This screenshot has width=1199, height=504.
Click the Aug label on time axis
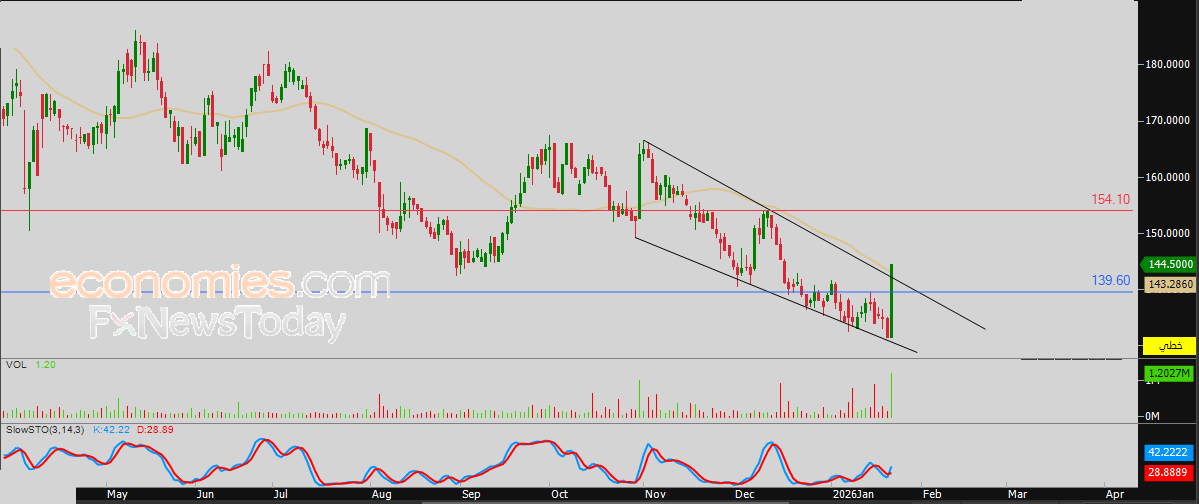pyautogui.click(x=381, y=495)
